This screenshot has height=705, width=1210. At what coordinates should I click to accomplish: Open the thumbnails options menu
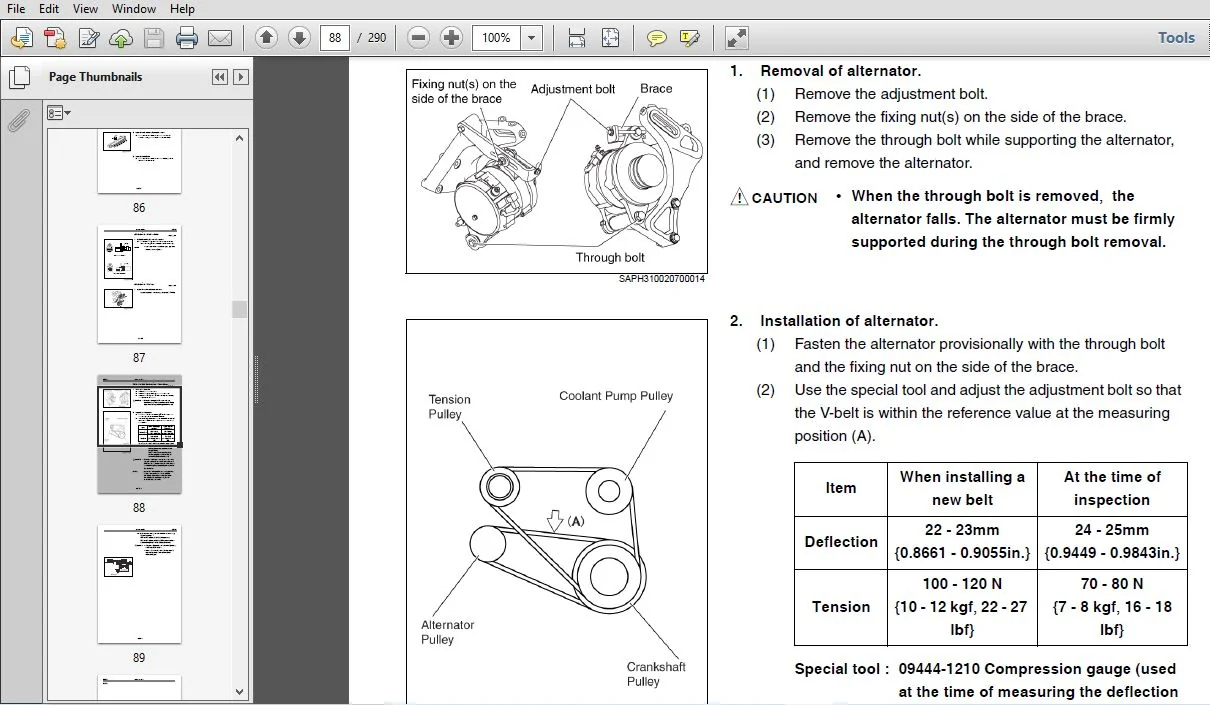point(58,113)
